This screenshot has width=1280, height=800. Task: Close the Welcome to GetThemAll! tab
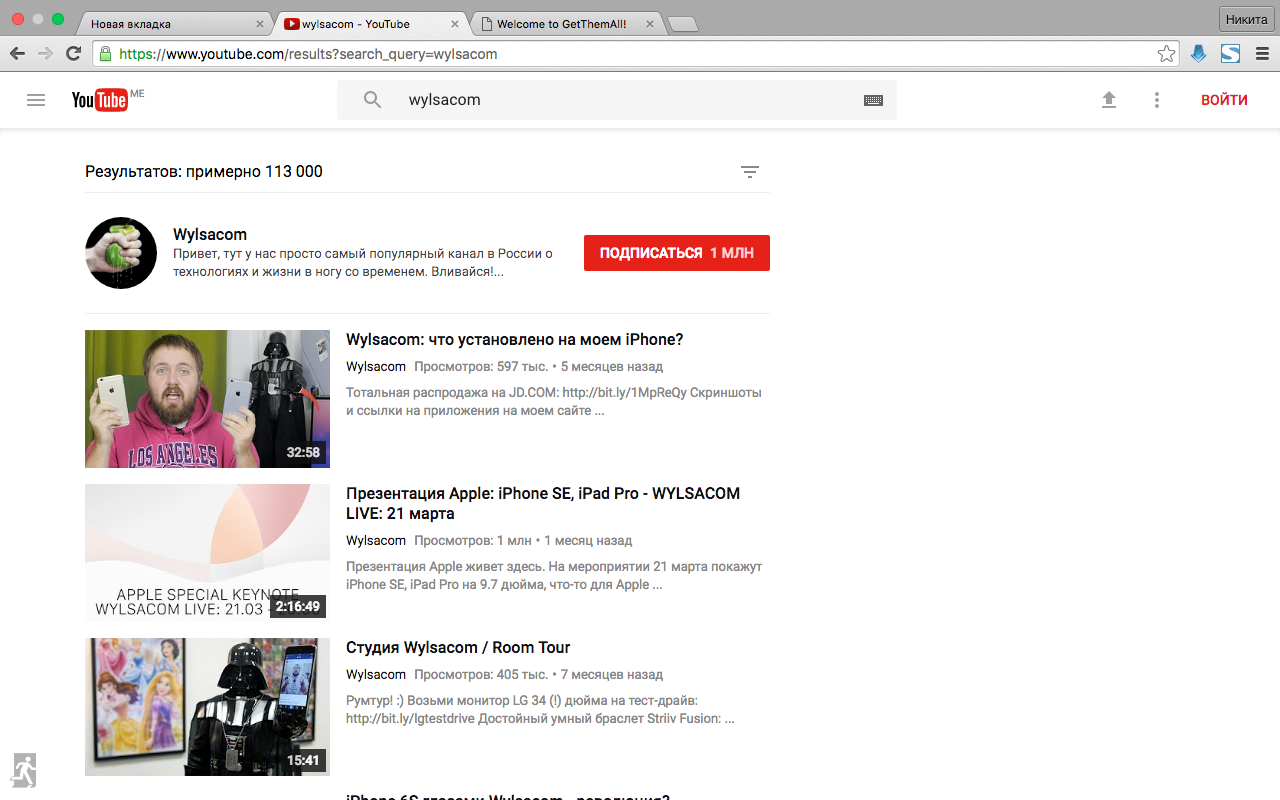[650, 24]
